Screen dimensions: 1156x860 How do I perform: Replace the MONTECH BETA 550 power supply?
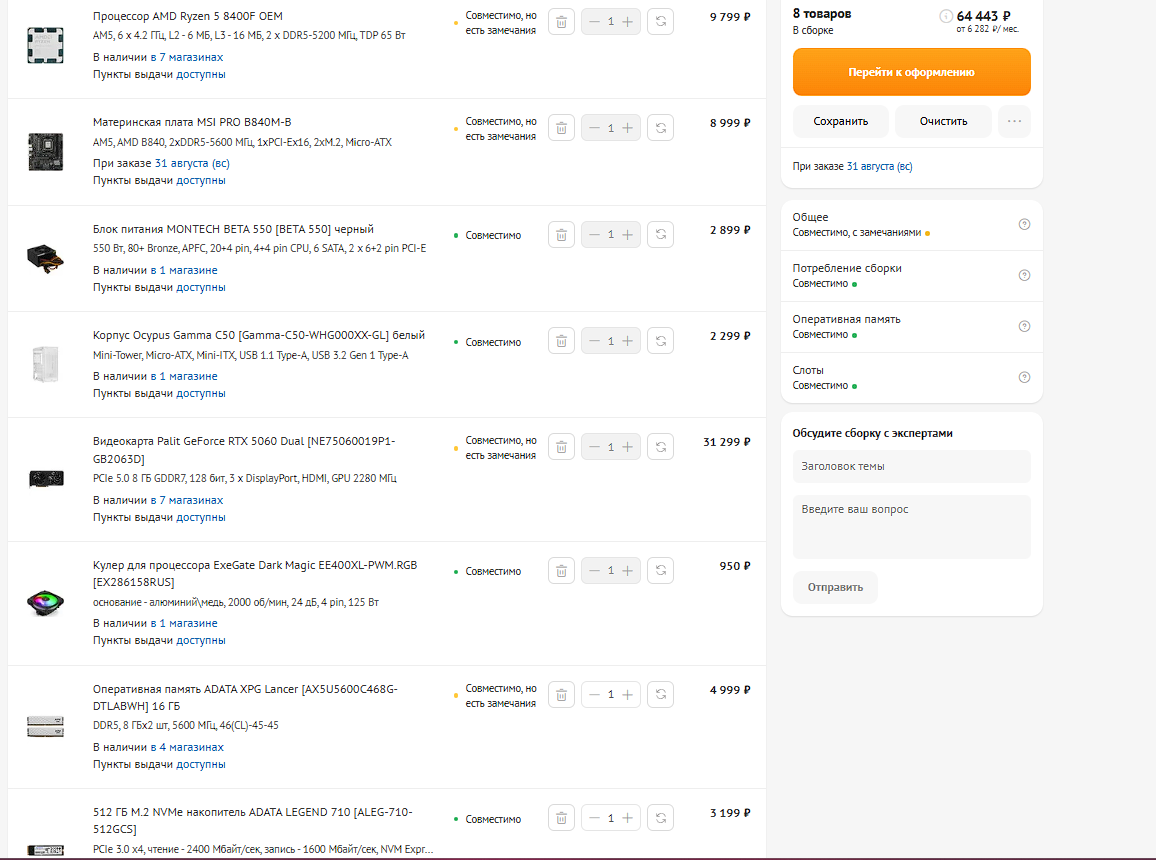pyautogui.click(x=661, y=234)
